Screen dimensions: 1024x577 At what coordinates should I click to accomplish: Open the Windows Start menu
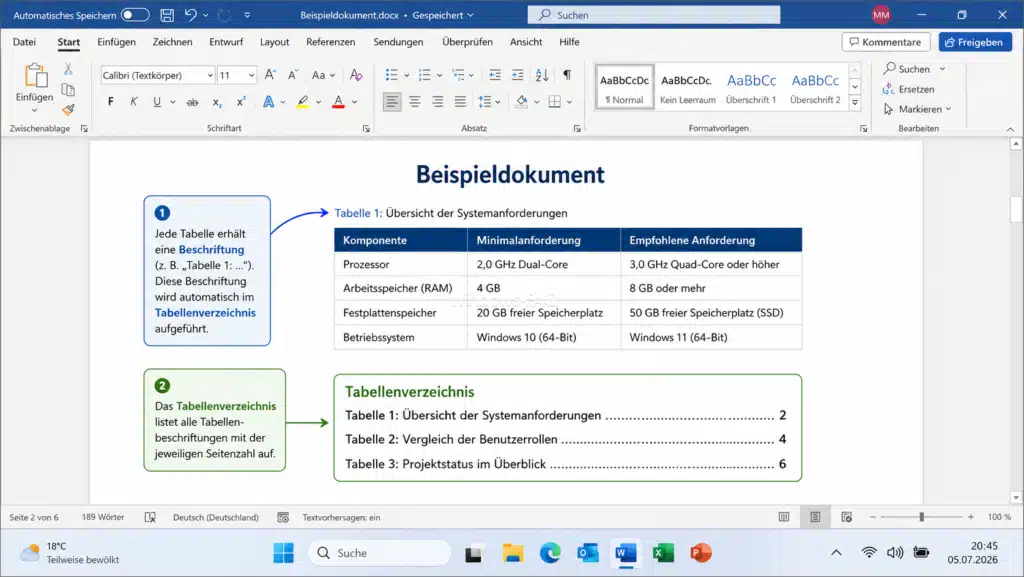pos(283,554)
